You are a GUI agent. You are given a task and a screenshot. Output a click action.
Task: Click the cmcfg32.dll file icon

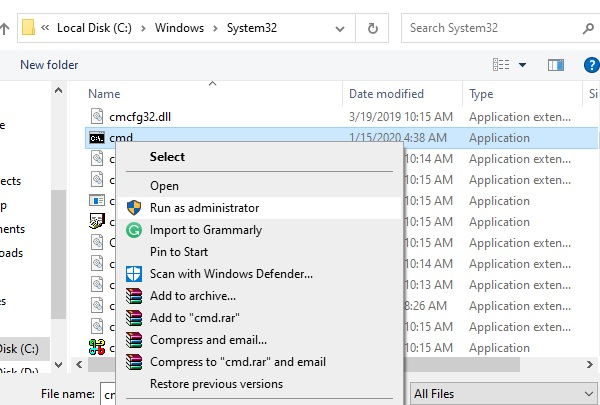pyautogui.click(x=97, y=117)
